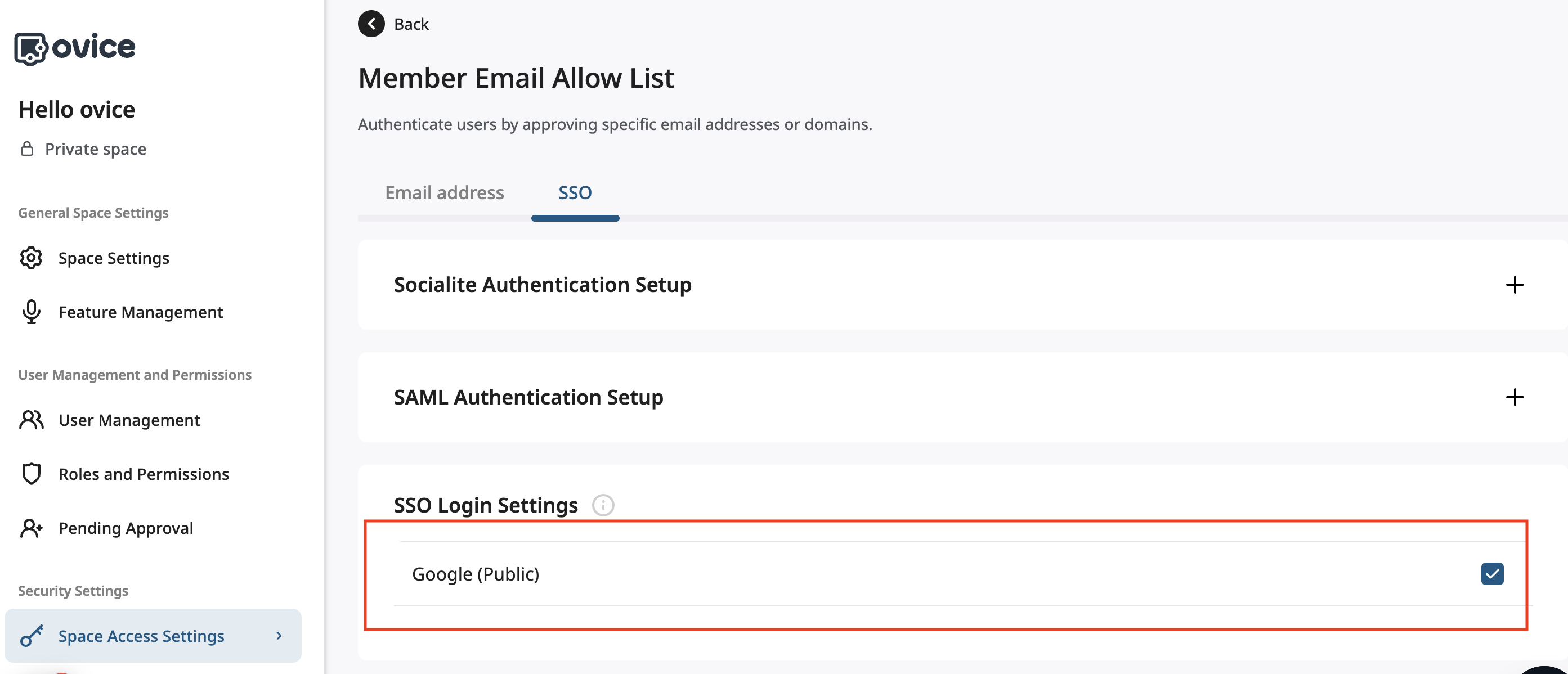Open Feature Management from sidebar
This screenshot has width=1568, height=674.
[141, 312]
